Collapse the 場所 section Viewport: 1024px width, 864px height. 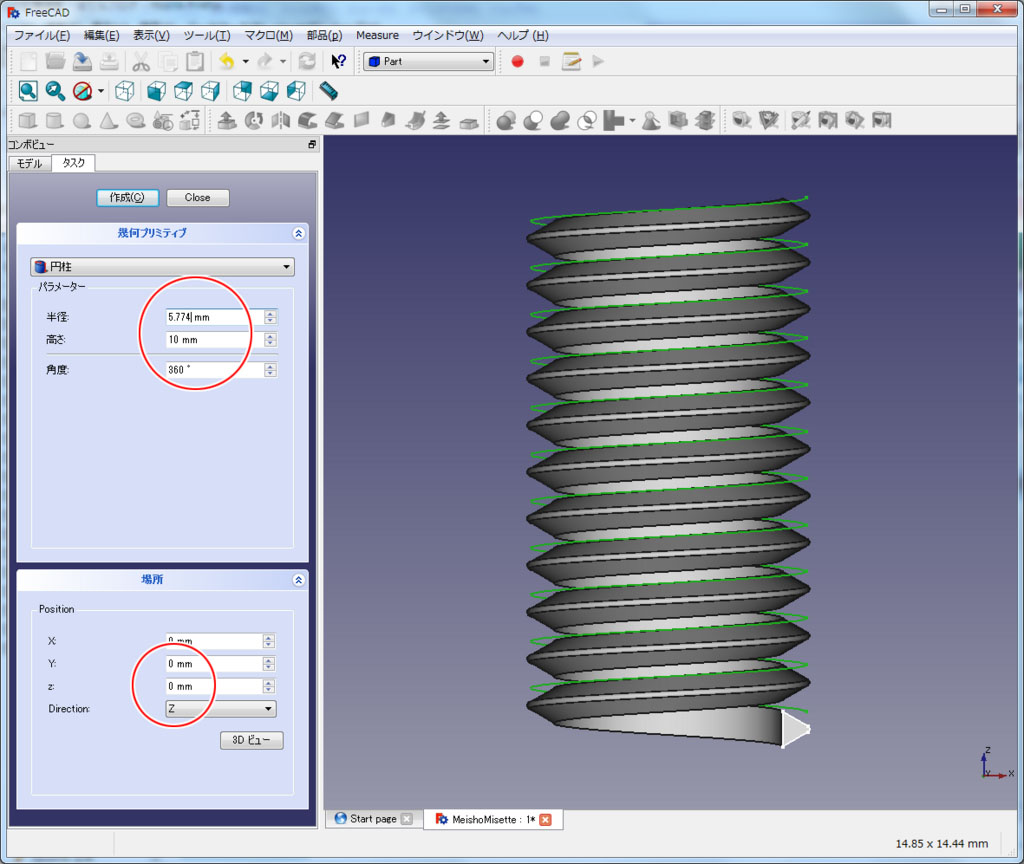click(298, 580)
